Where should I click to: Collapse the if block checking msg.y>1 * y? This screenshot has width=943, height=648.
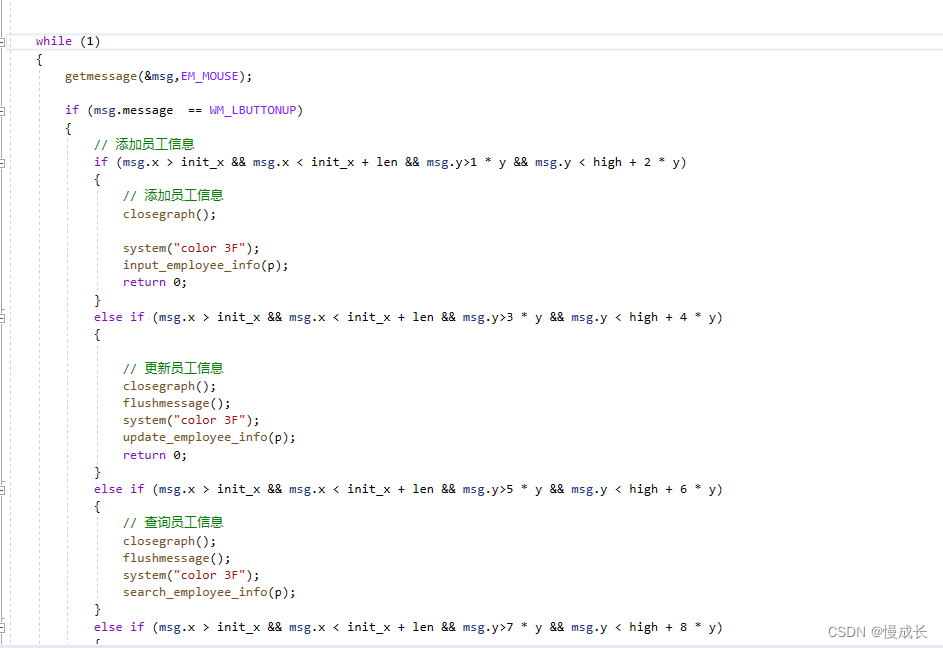point(2,163)
